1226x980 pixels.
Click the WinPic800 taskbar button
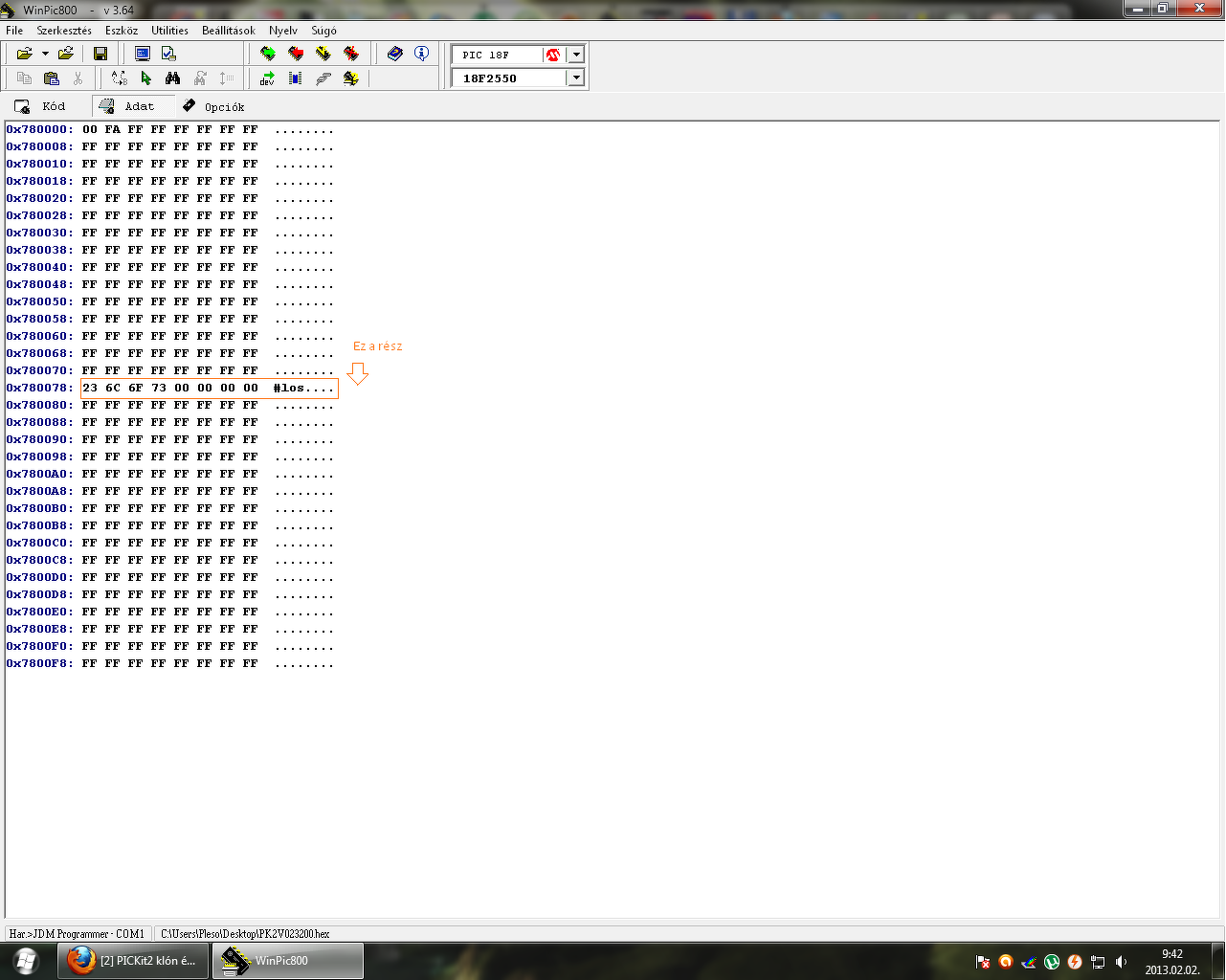point(288,960)
